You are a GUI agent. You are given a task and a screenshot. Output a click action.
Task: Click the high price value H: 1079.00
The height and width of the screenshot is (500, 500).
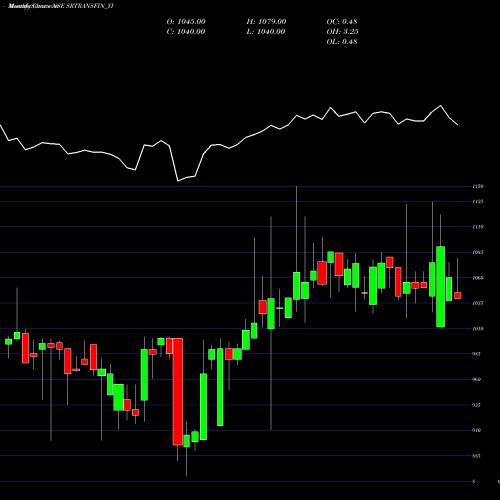coord(266,22)
